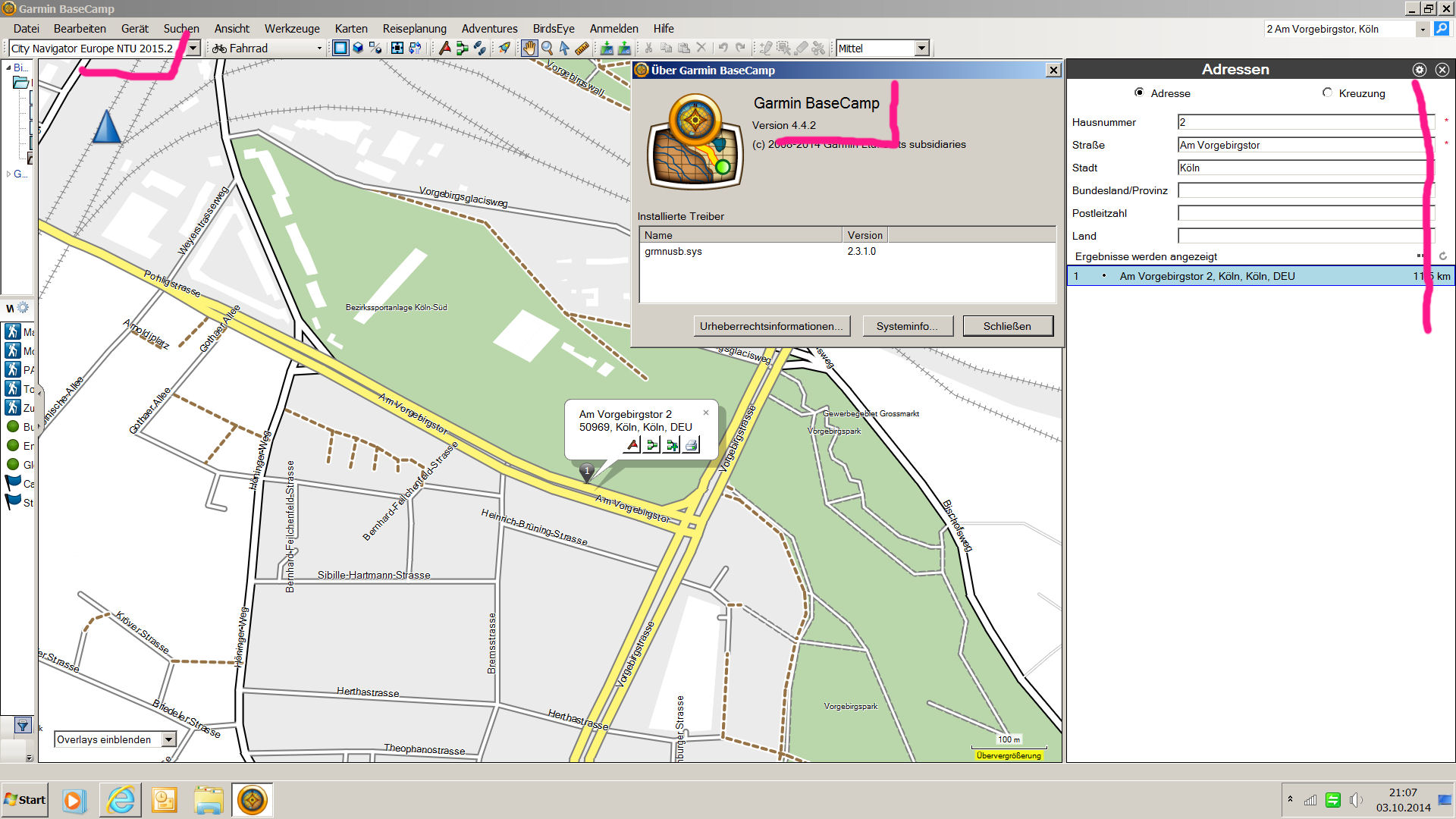
Task: Open the list options gear in left panel
Action: (23, 308)
